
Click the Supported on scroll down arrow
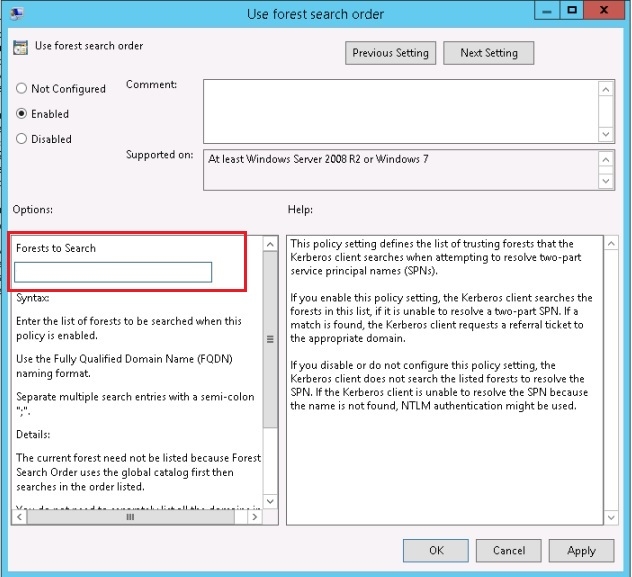click(x=606, y=182)
